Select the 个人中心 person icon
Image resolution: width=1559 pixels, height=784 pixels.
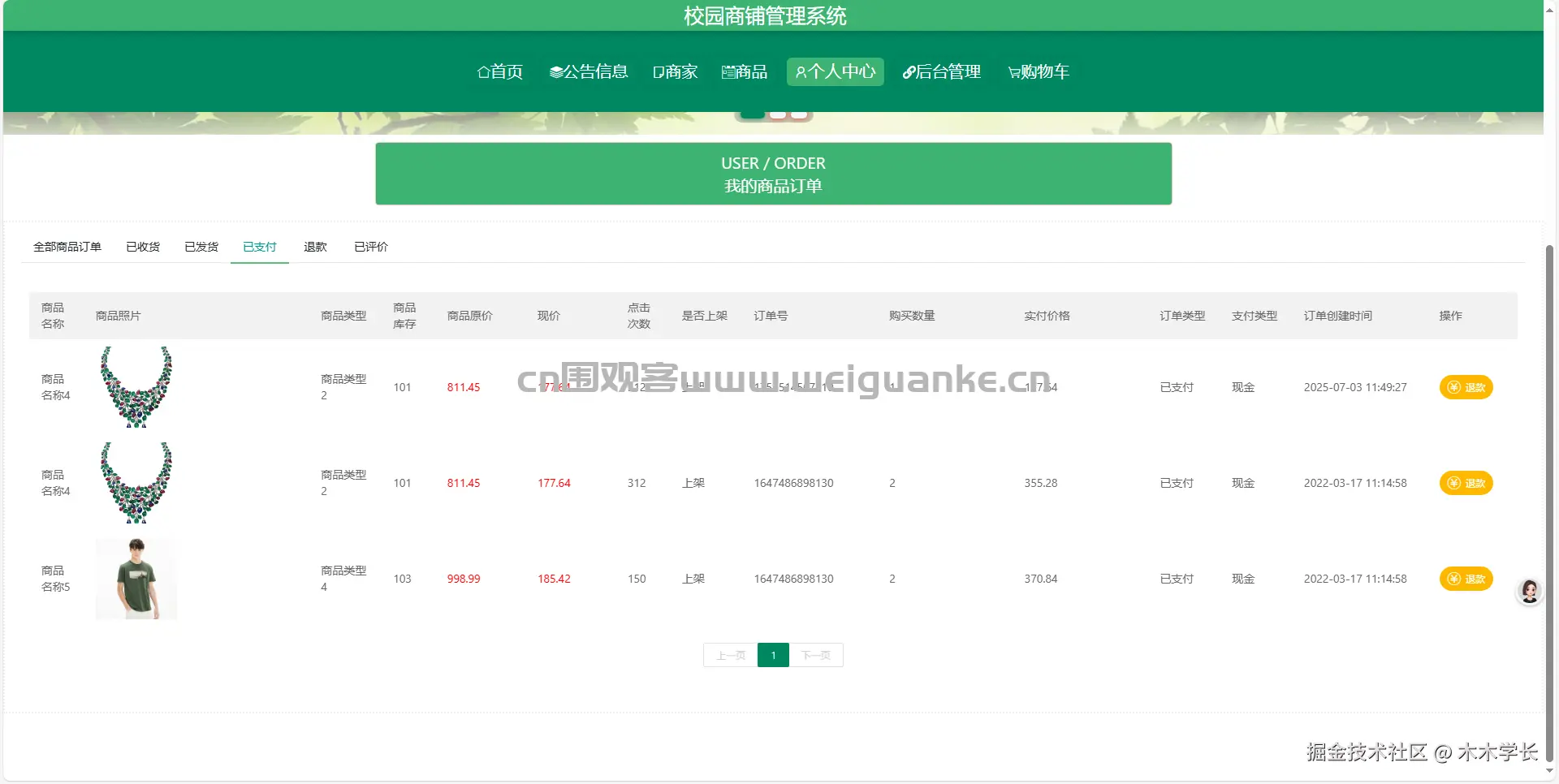[801, 71]
